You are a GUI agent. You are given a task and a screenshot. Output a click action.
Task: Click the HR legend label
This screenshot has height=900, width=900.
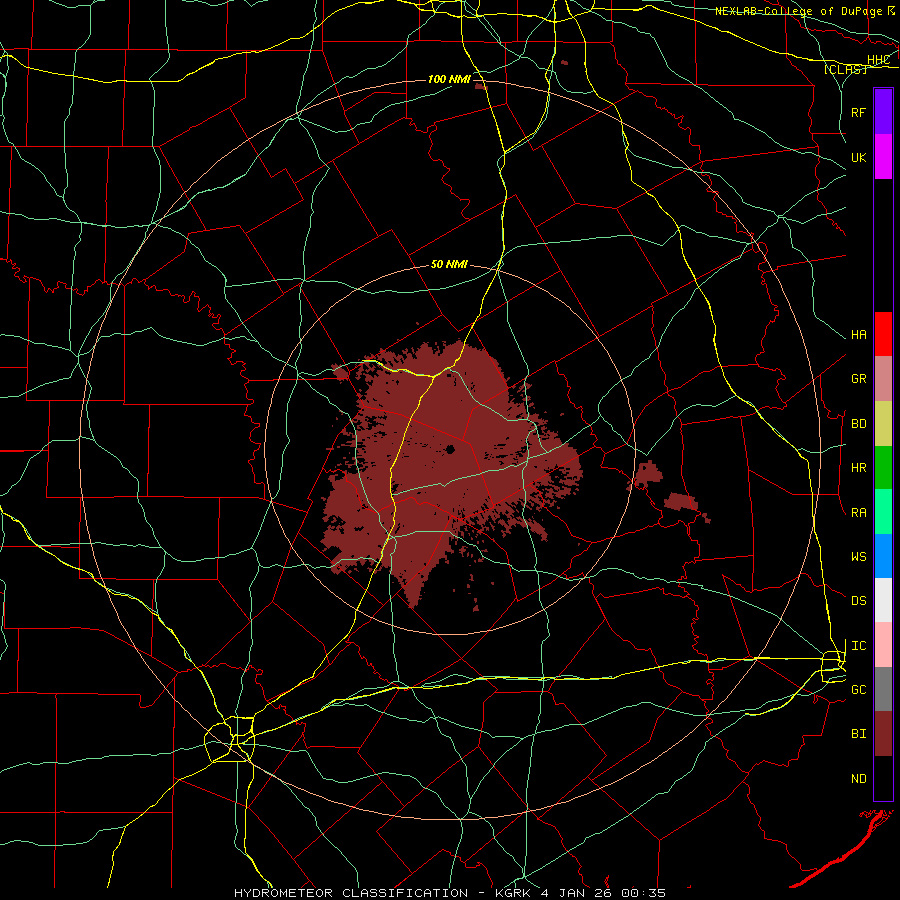[858, 468]
